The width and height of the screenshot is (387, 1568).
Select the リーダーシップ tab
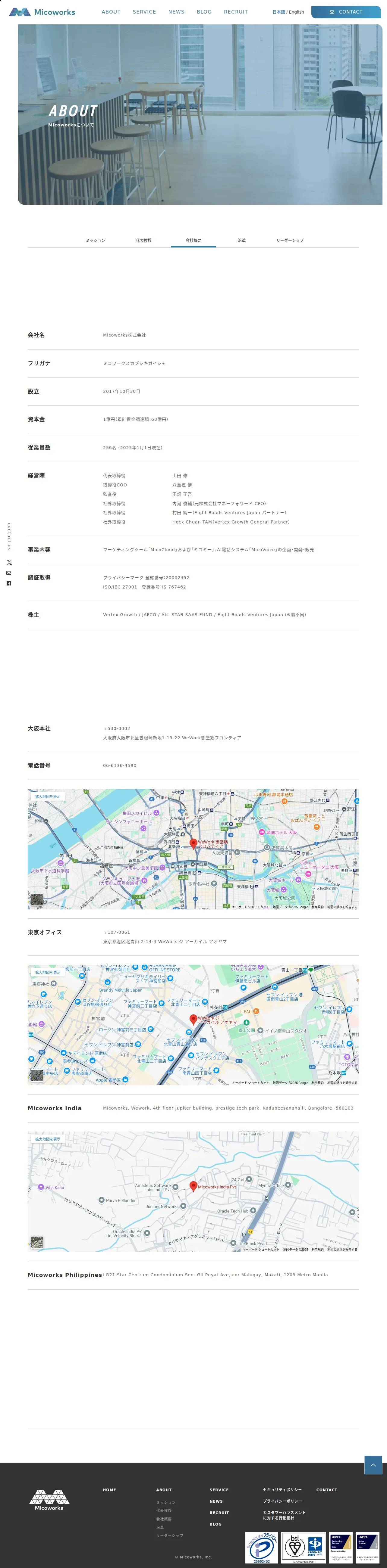(x=289, y=241)
